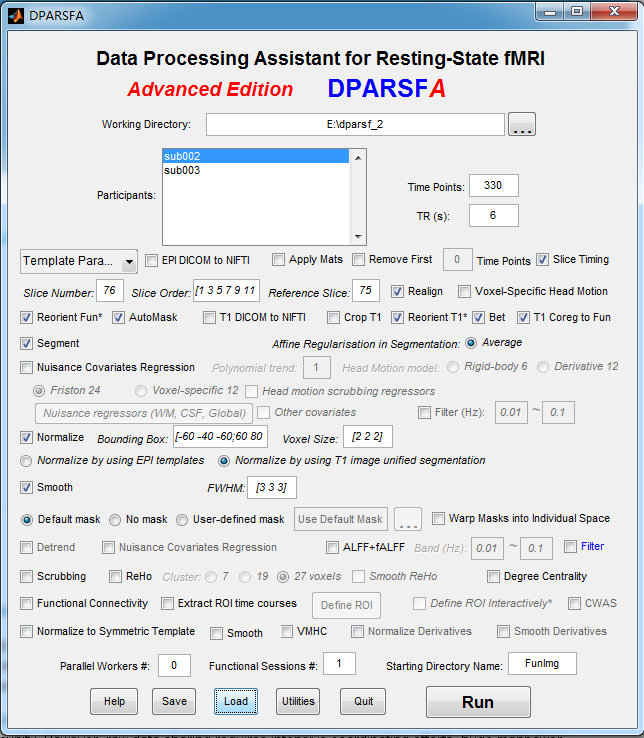The width and height of the screenshot is (644, 738).
Task: Select participant sub002
Action: pos(256,156)
